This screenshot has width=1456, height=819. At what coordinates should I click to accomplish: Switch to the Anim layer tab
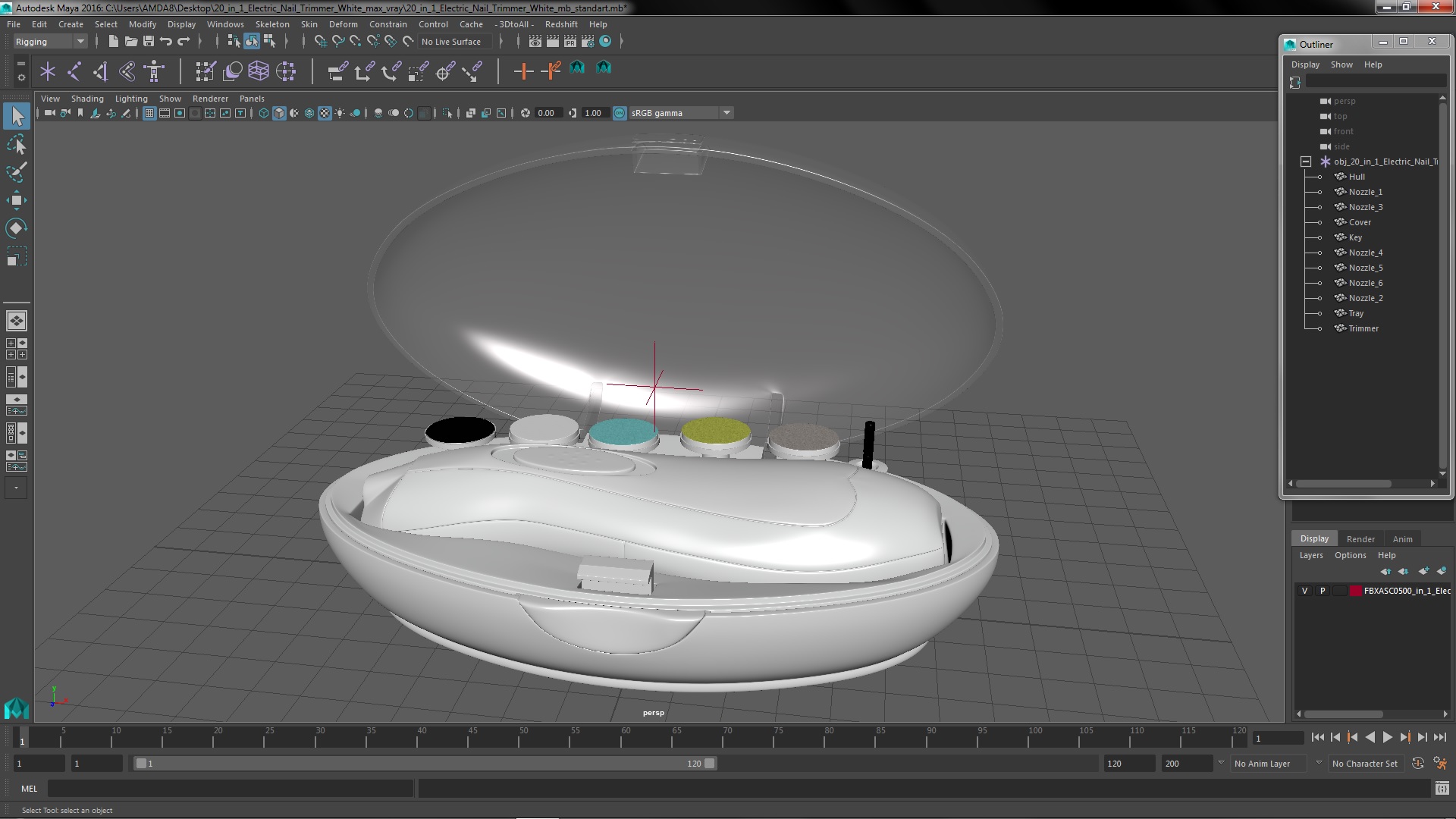pyautogui.click(x=1402, y=539)
